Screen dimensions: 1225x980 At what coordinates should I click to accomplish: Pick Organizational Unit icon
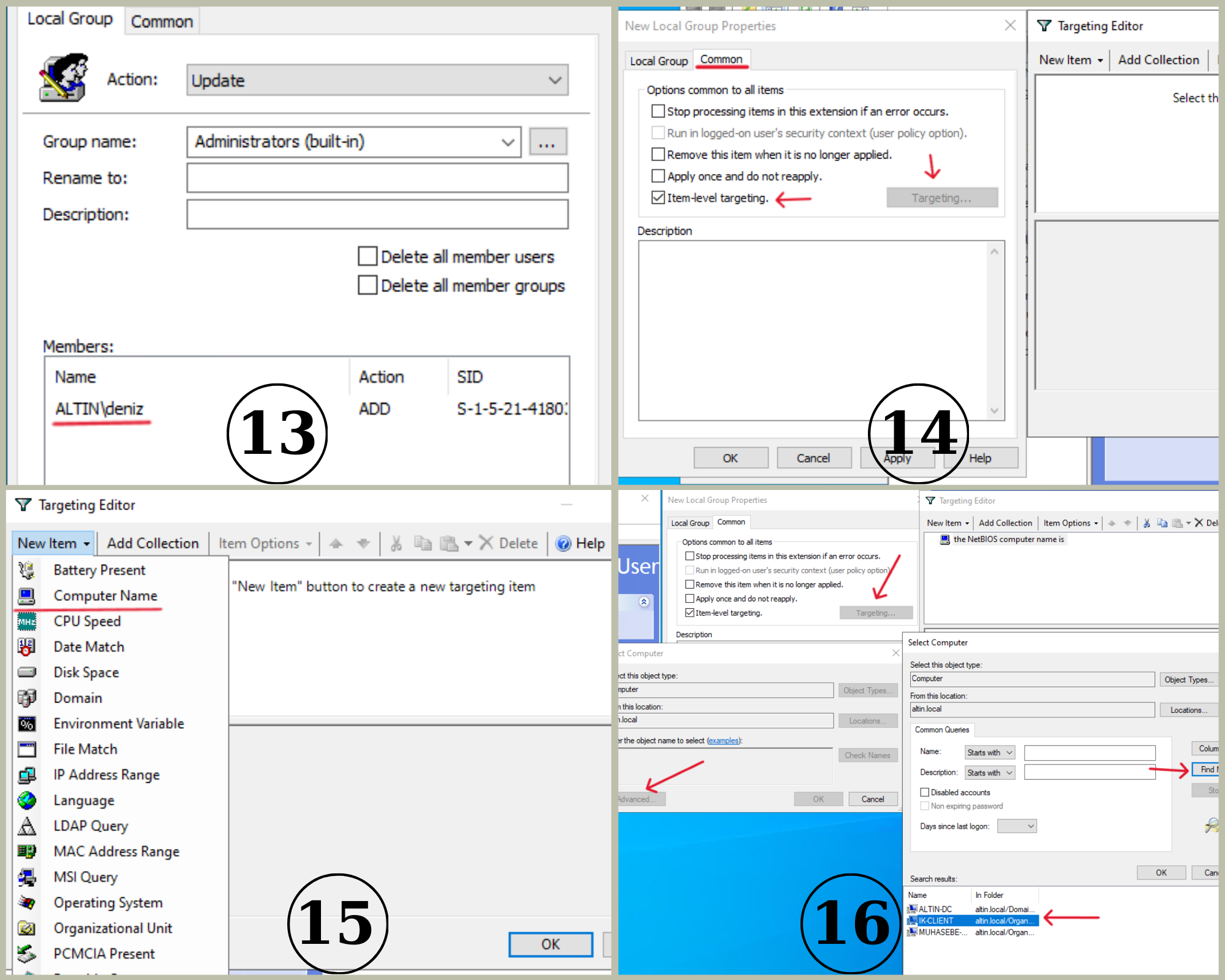[x=26, y=929]
